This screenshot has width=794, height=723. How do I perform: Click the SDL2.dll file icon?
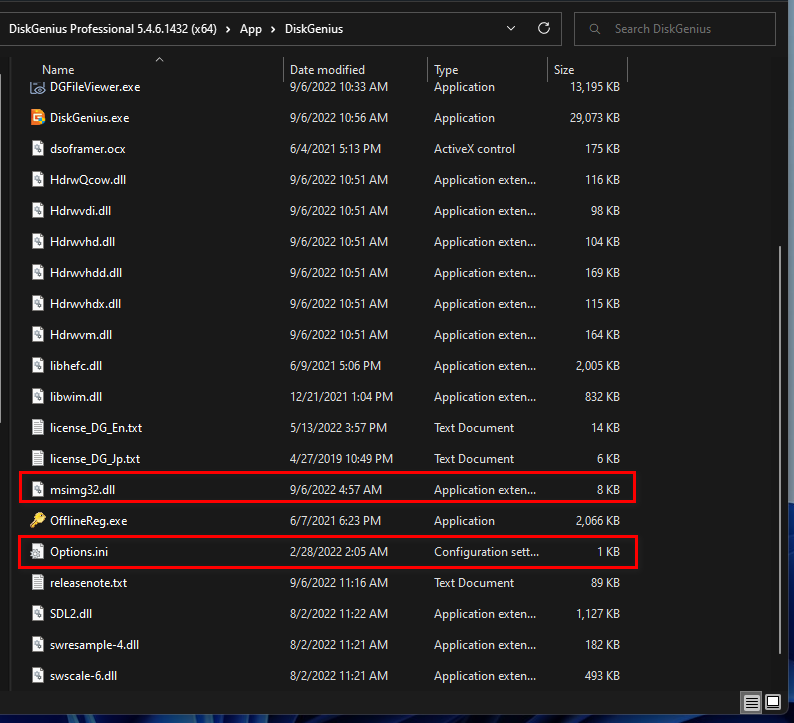click(38, 614)
